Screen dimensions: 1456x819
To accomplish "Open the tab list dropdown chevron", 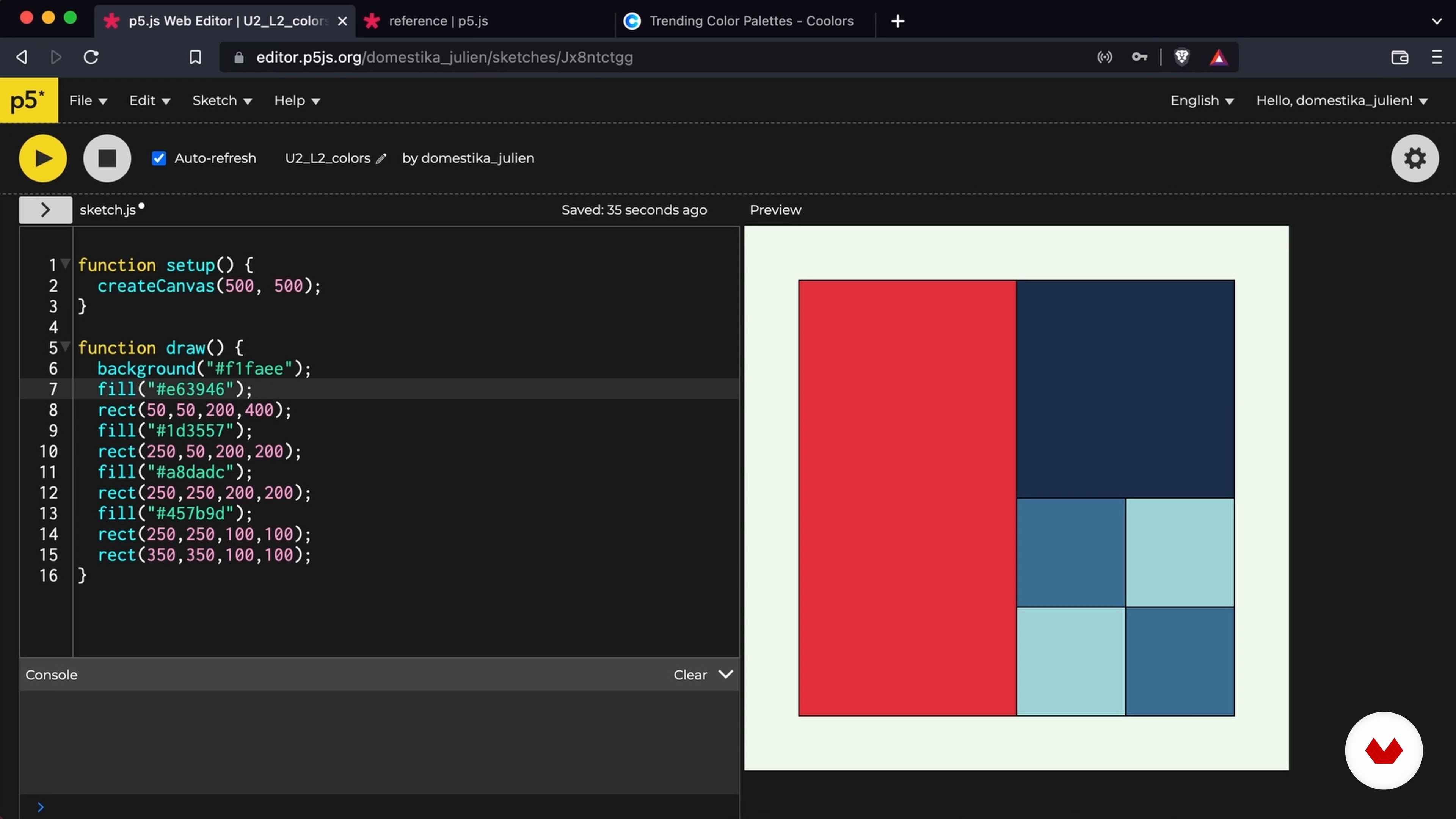I will click(x=1437, y=22).
